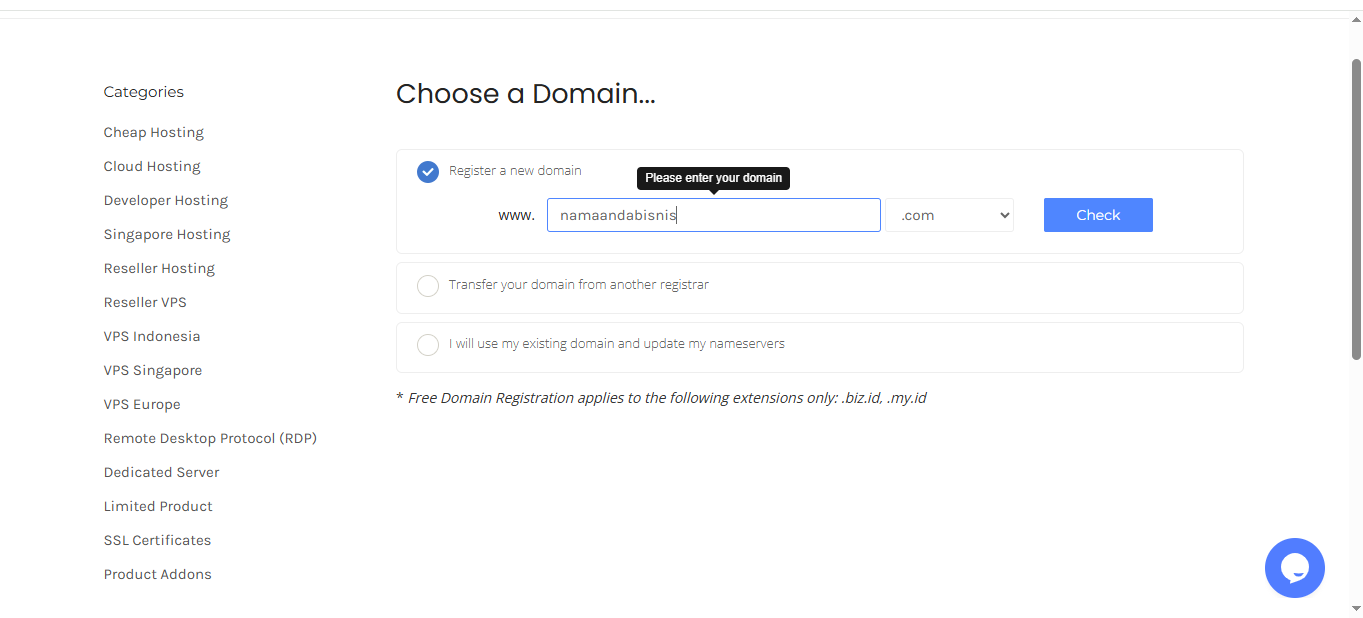Open Developer Hosting category
The height and width of the screenshot is (618, 1363).
coord(166,201)
